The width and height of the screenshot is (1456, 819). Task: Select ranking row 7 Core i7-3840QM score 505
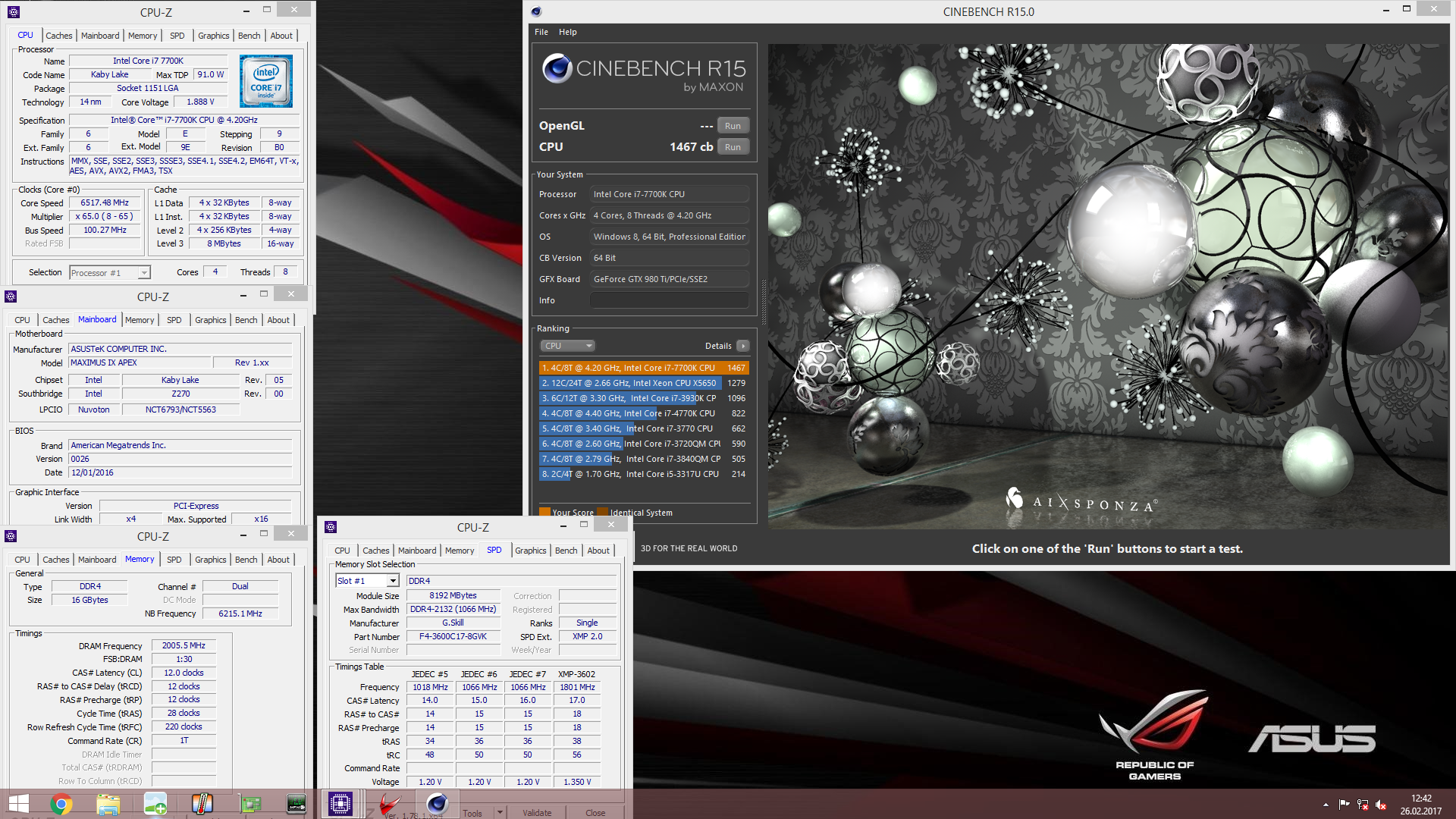[x=644, y=459]
